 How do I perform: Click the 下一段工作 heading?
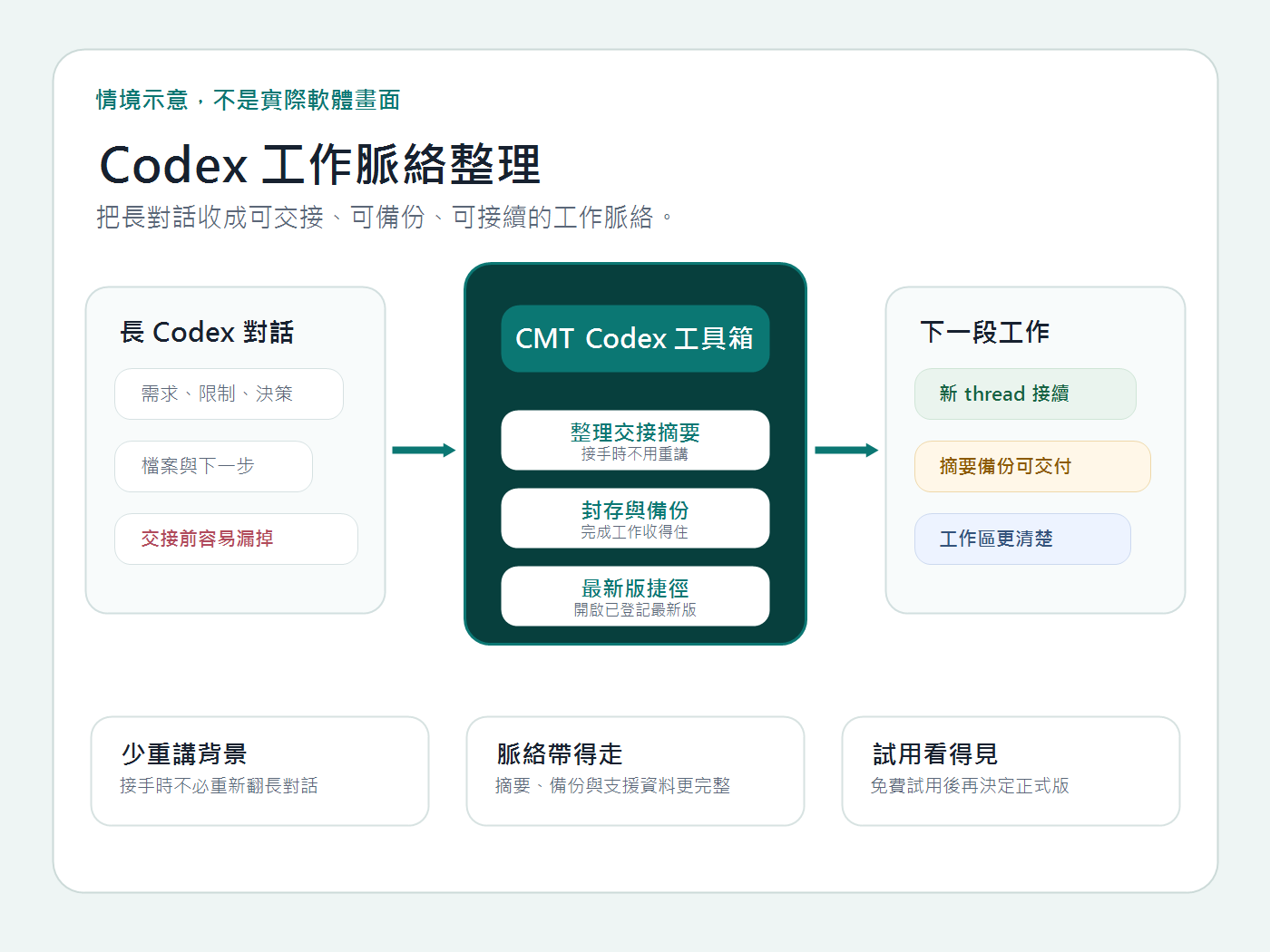click(x=985, y=332)
